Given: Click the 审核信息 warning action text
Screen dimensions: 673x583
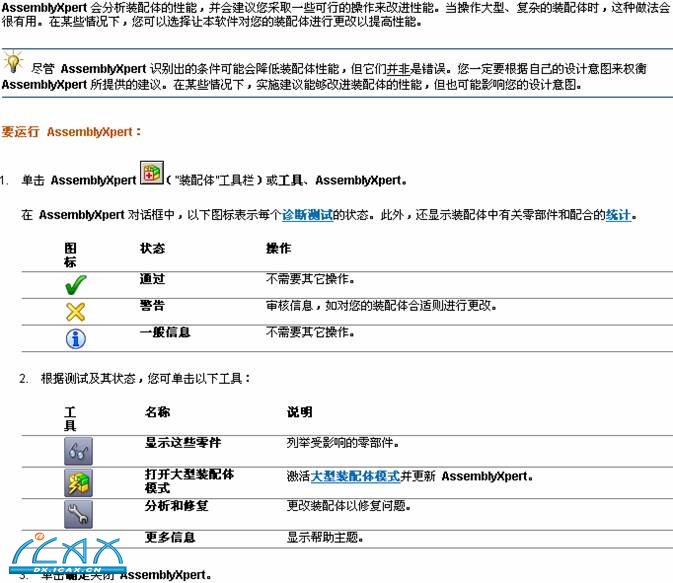Looking at the screenshot, I should (381, 306).
